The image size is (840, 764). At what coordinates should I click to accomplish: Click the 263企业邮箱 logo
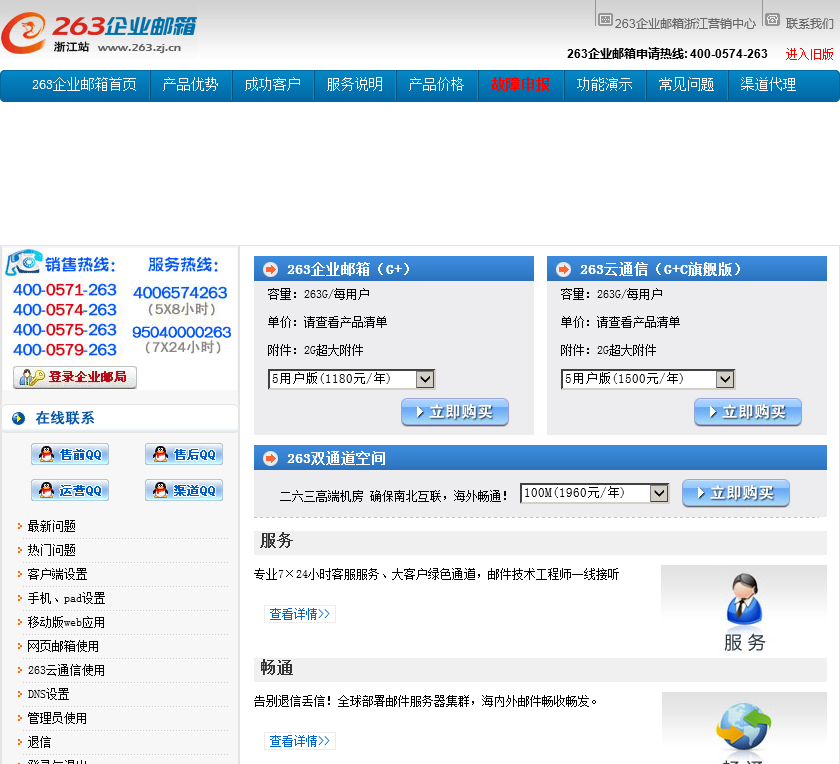(x=99, y=33)
